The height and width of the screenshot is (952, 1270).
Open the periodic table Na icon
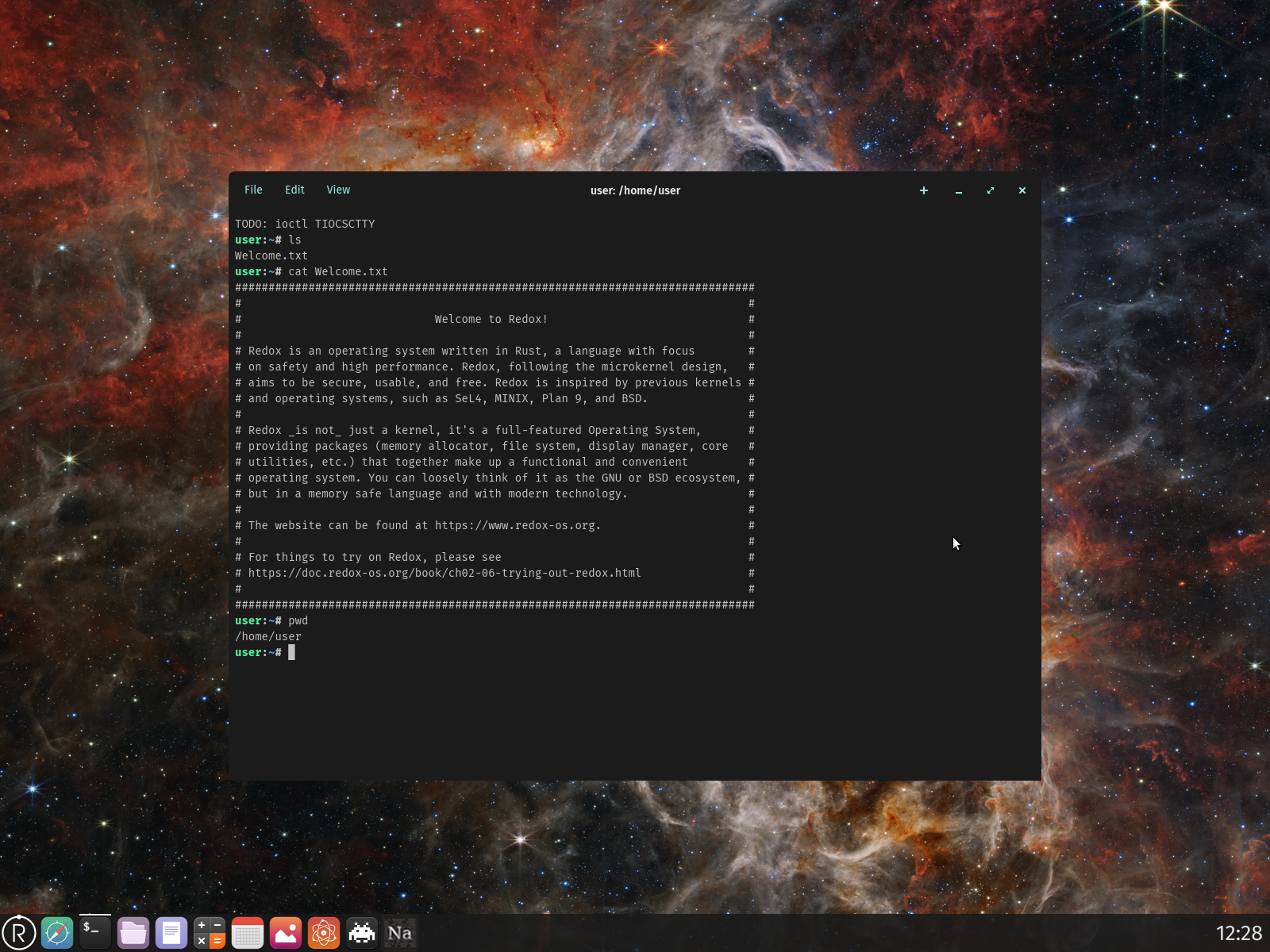(x=400, y=933)
